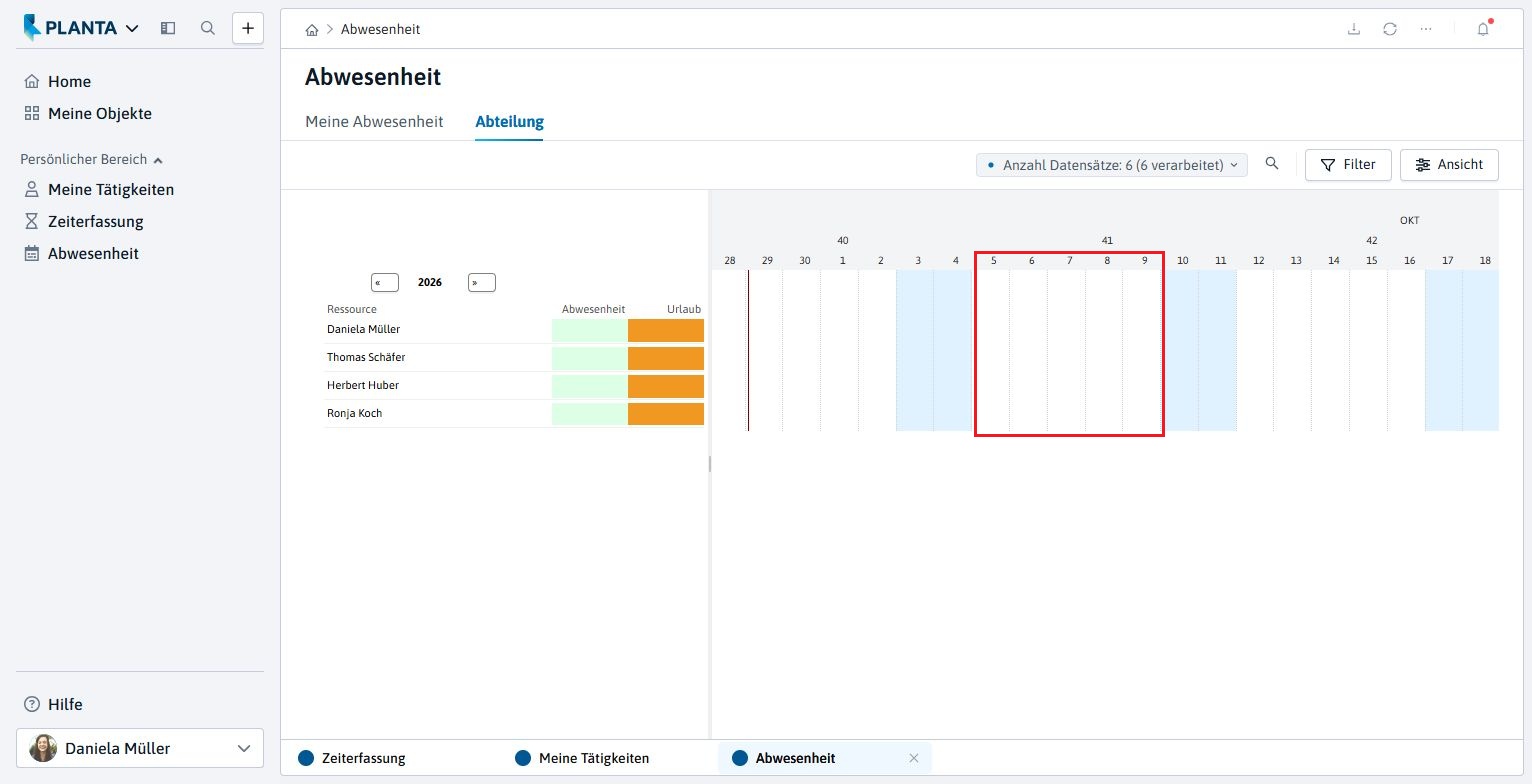1532x784 pixels.
Task: Go to previous year with « button
Action: (x=385, y=283)
